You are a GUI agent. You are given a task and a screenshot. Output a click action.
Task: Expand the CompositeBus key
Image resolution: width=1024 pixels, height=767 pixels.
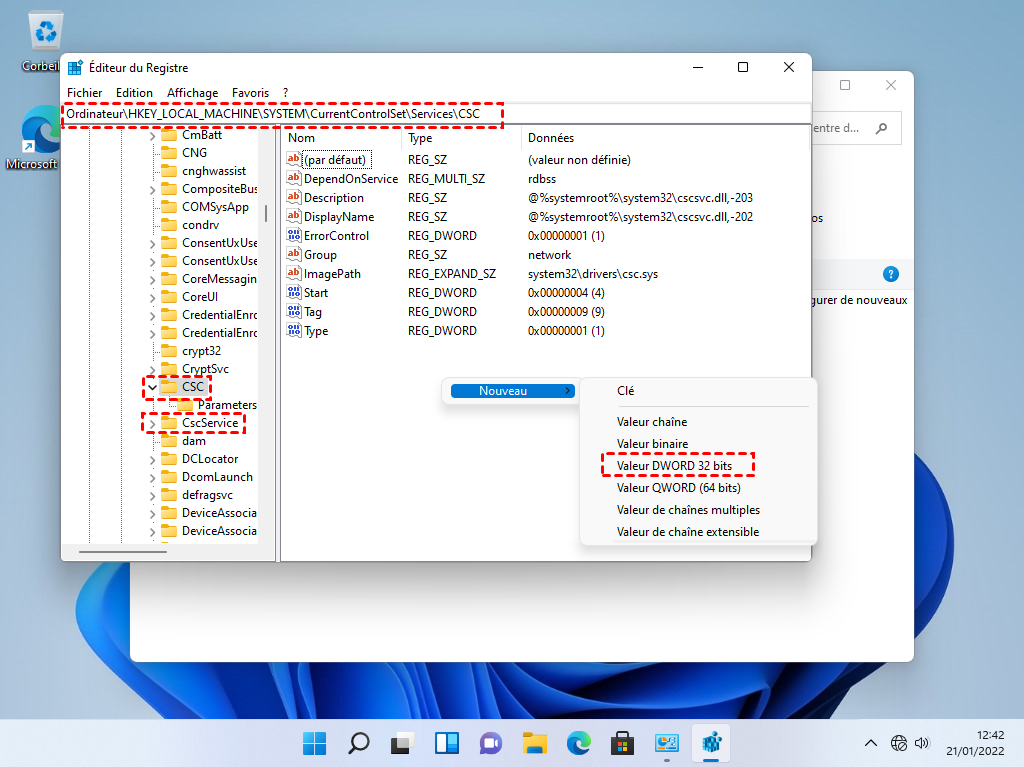pyautogui.click(x=152, y=190)
